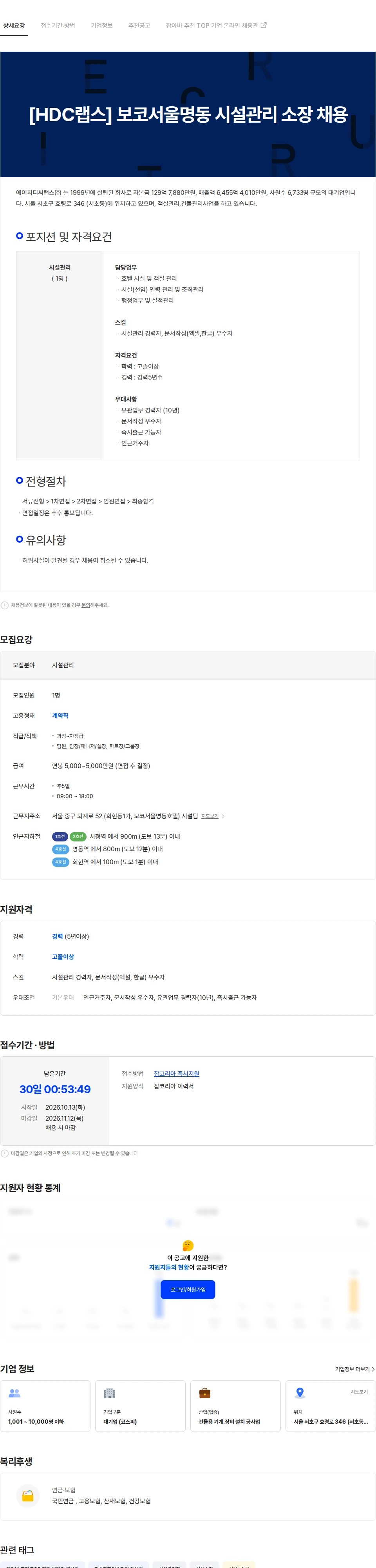Open the 기업정보 tab

101,25
